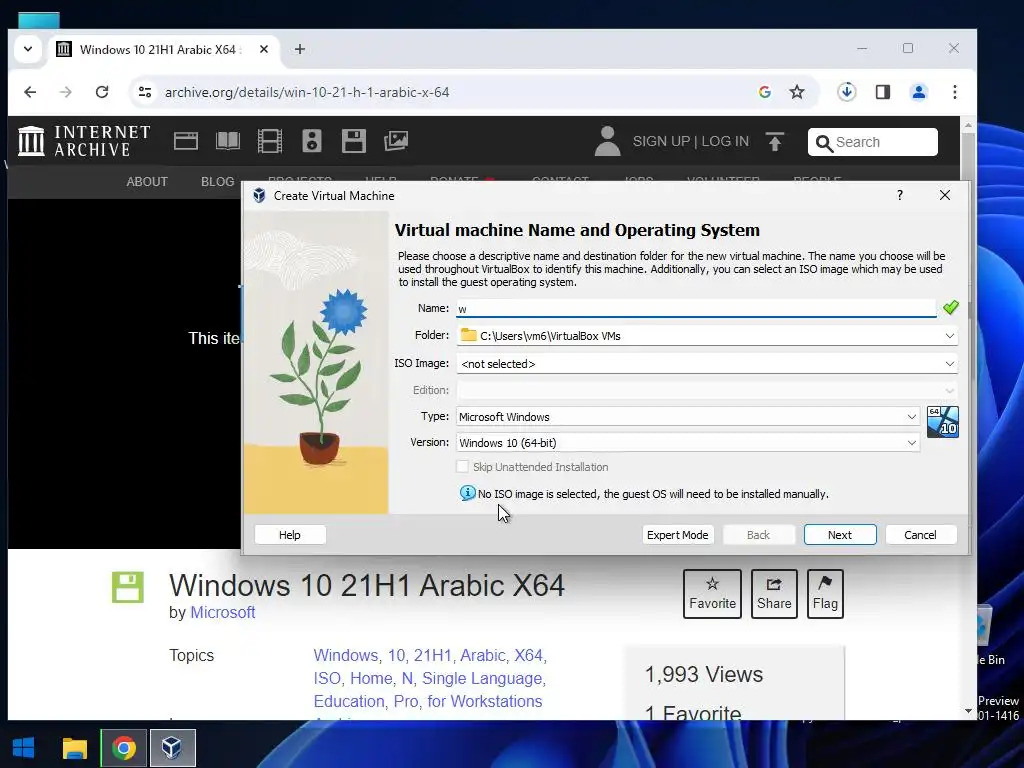Viewport: 1024px width, 768px height.
Task: Open Chrome tab search chevron
Action: pos(28,49)
